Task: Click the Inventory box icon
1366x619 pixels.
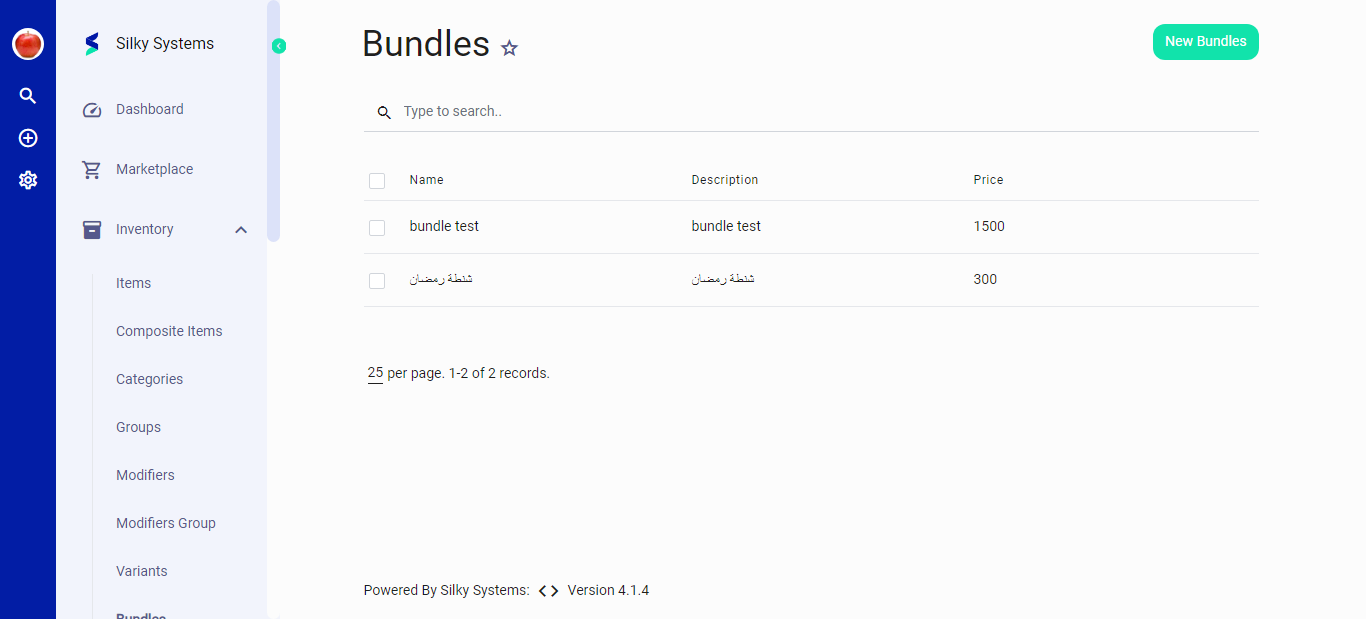Action: pyautogui.click(x=91, y=229)
